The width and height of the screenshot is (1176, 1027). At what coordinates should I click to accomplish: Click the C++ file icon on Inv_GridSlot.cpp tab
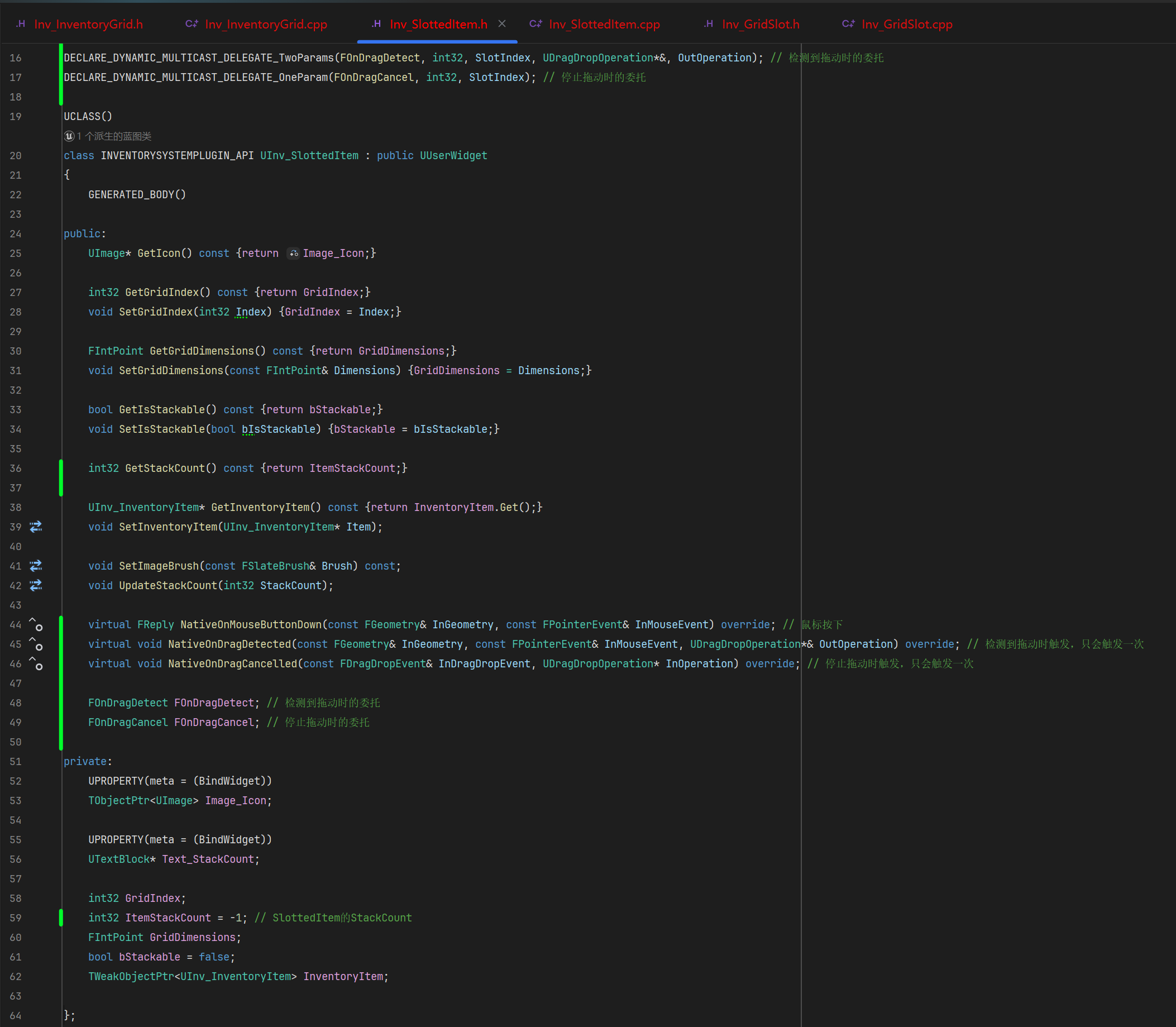[x=848, y=24]
